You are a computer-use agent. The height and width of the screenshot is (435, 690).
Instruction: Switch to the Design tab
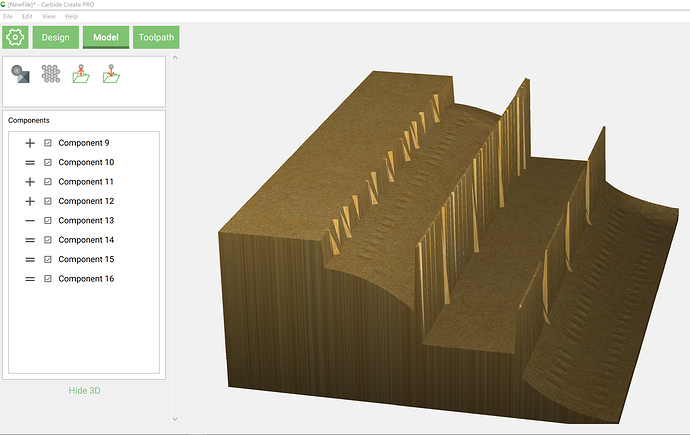point(55,38)
